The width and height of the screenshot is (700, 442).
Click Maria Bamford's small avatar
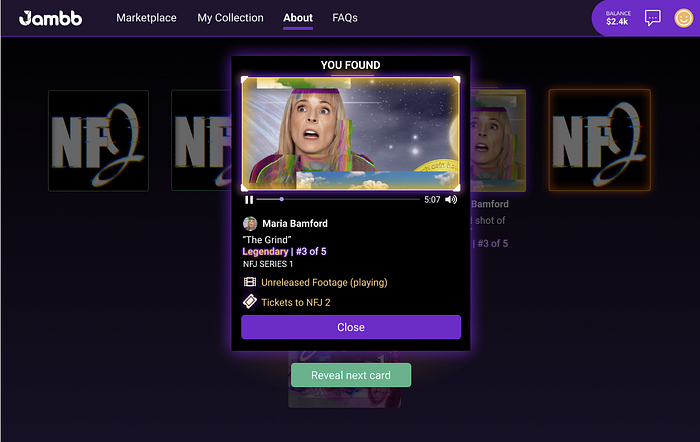tap(250, 223)
